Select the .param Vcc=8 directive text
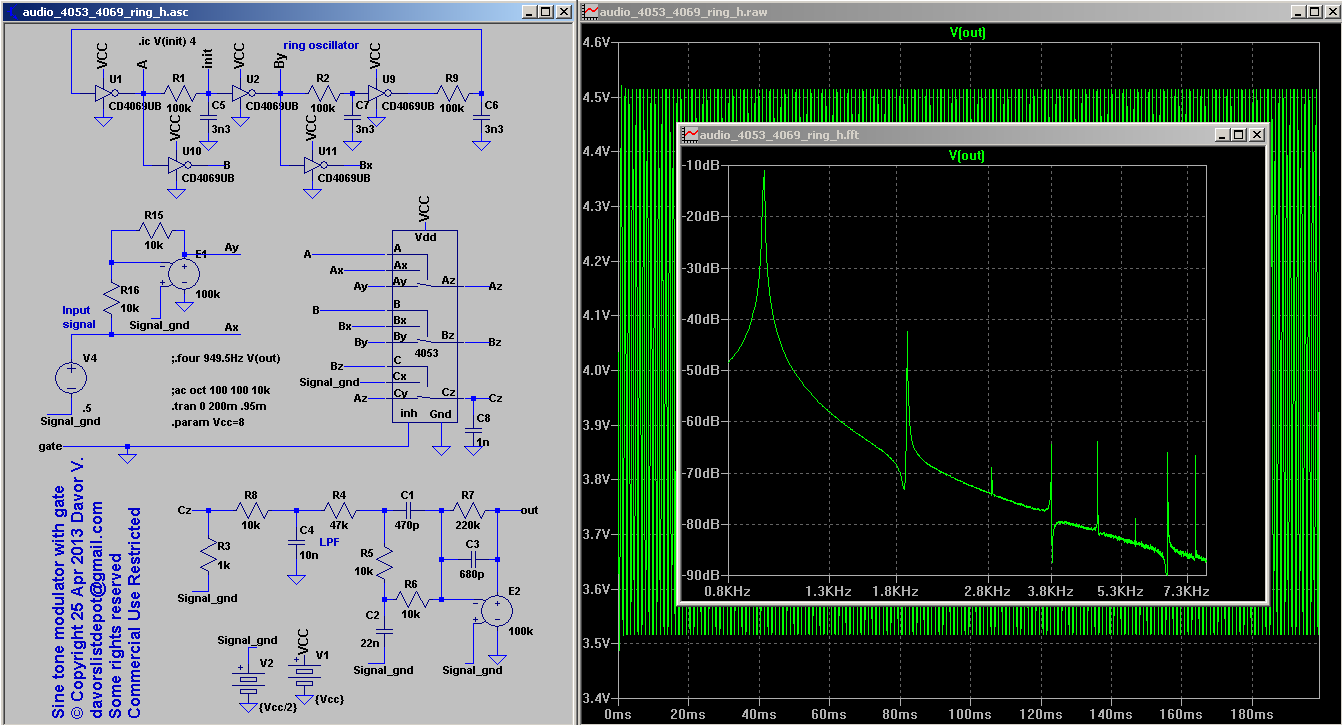Viewport: 1342px width, 725px height. pos(208,422)
